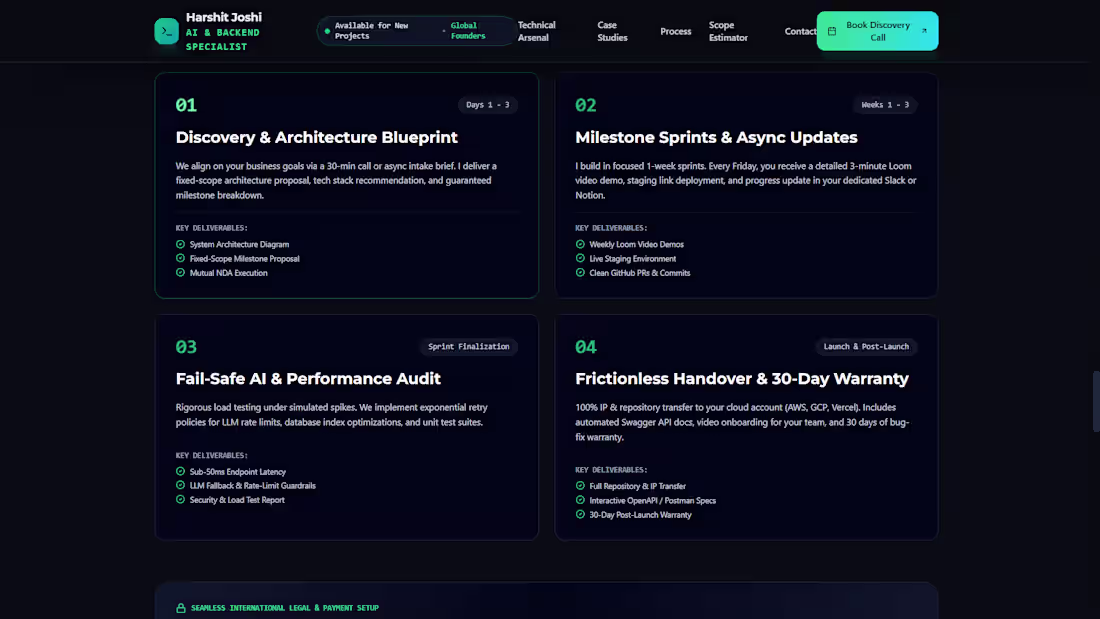Click the Global Founders label
1100x619 pixels.
468,31
